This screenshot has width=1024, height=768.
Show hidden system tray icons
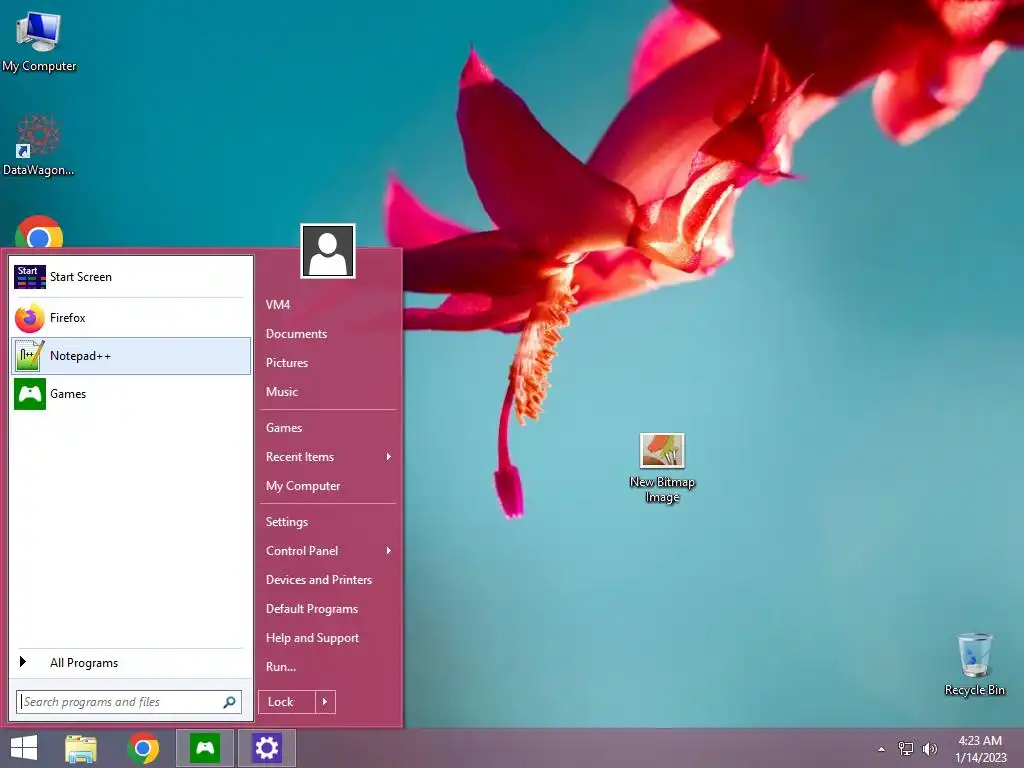click(882, 749)
